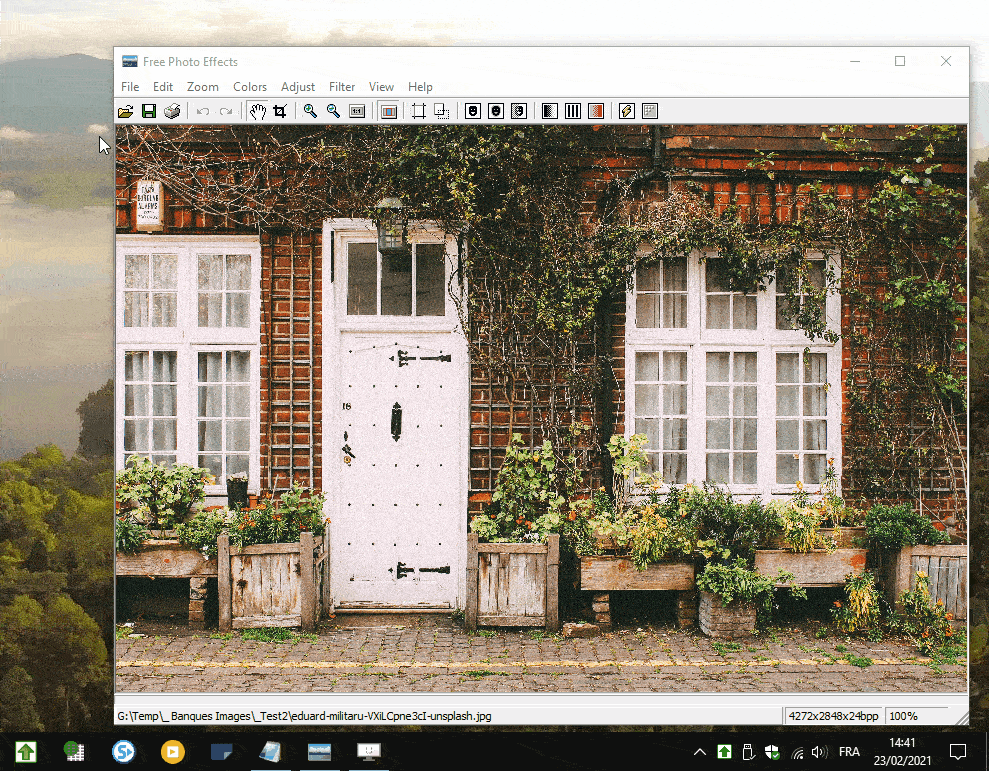Image resolution: width=989 pixels, height=771 pixels.
Task: Select the Hand pan tool
Action: 257,112
